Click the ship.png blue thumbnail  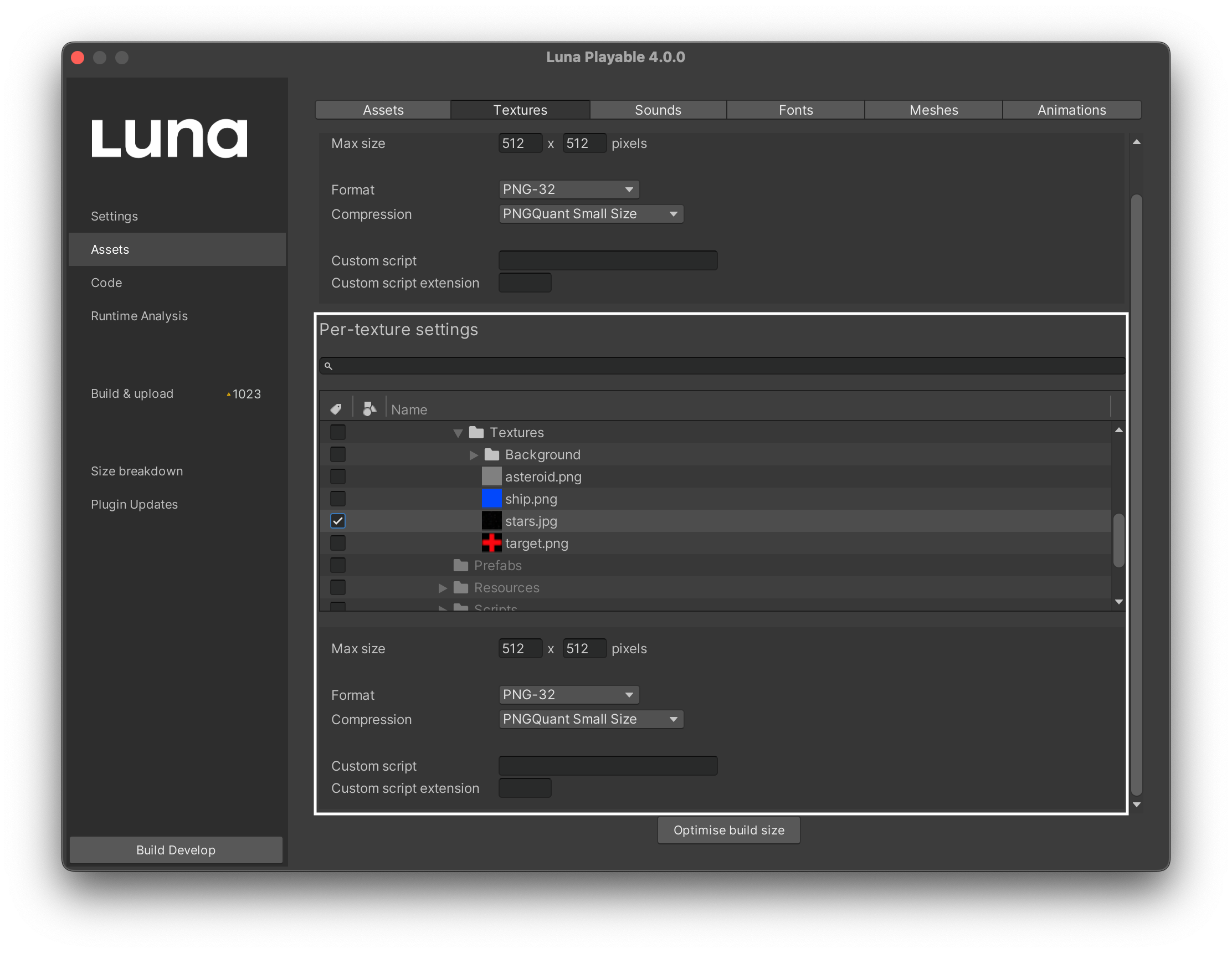tap(491, 499)
